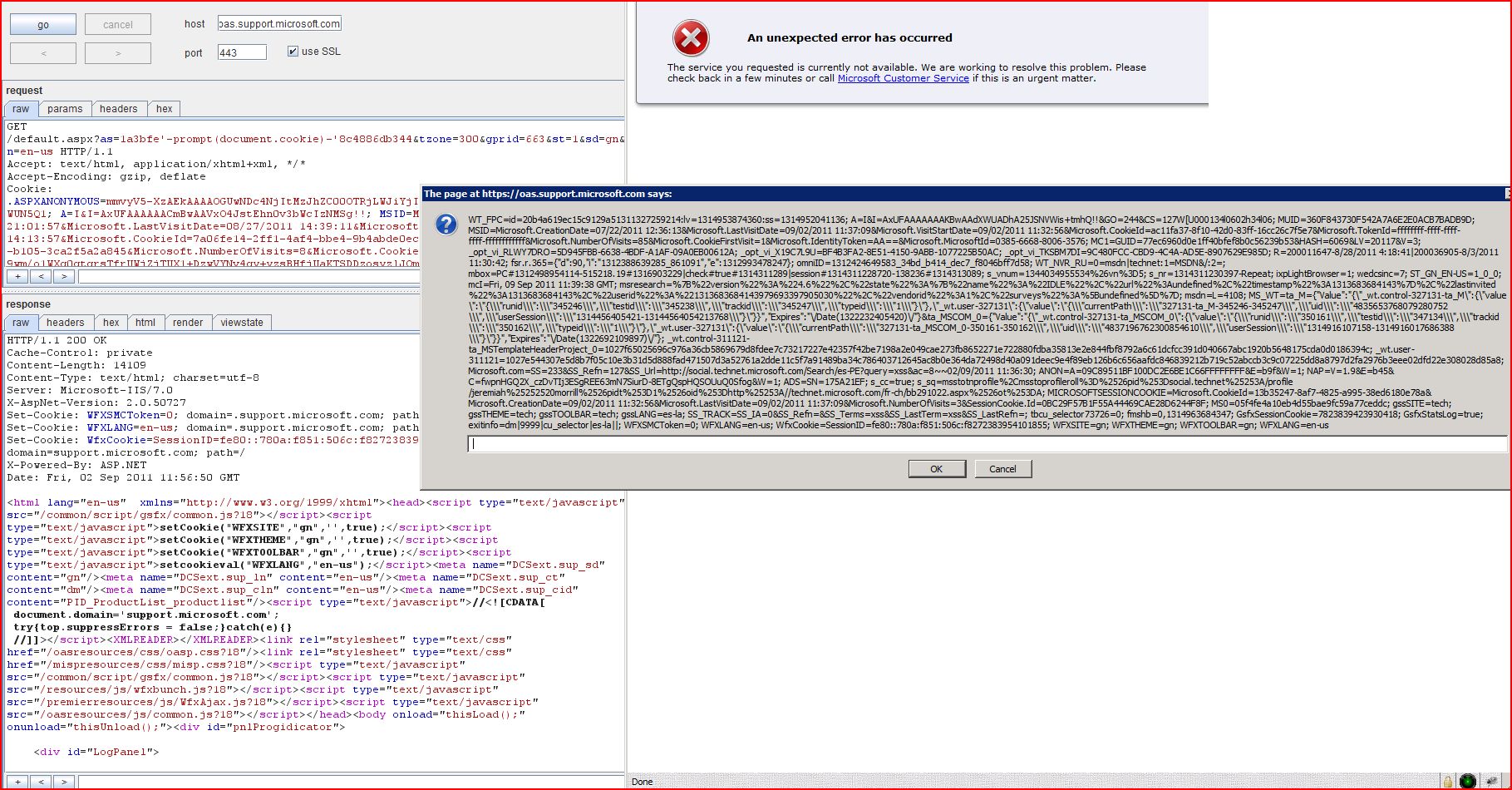Click the blue question mark dialog icon

(446, 224)
